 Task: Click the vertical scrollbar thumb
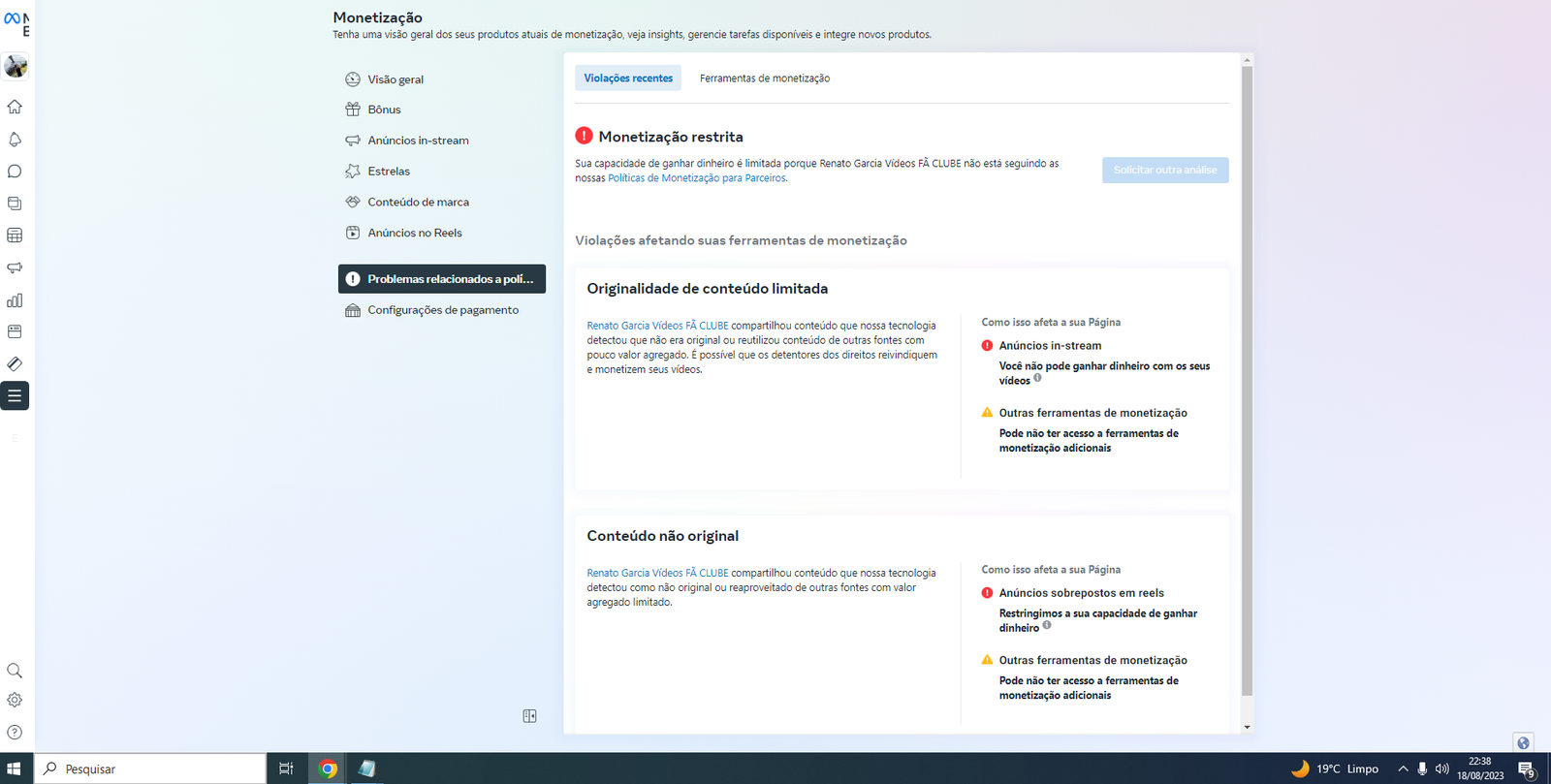[1247, 380]
